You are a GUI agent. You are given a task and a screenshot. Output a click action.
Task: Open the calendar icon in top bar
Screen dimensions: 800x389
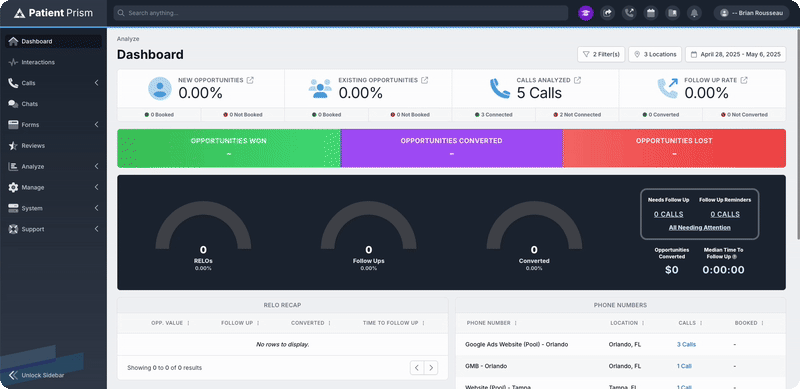[651, 13]
